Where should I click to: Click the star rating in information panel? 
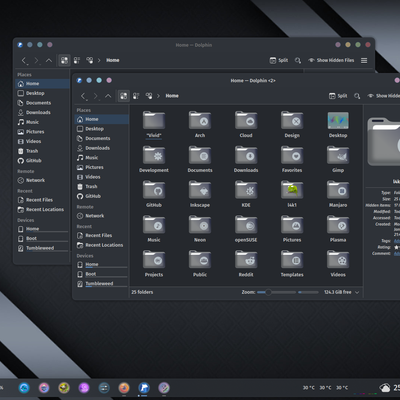pyautogui.click(x=397, y=247)
